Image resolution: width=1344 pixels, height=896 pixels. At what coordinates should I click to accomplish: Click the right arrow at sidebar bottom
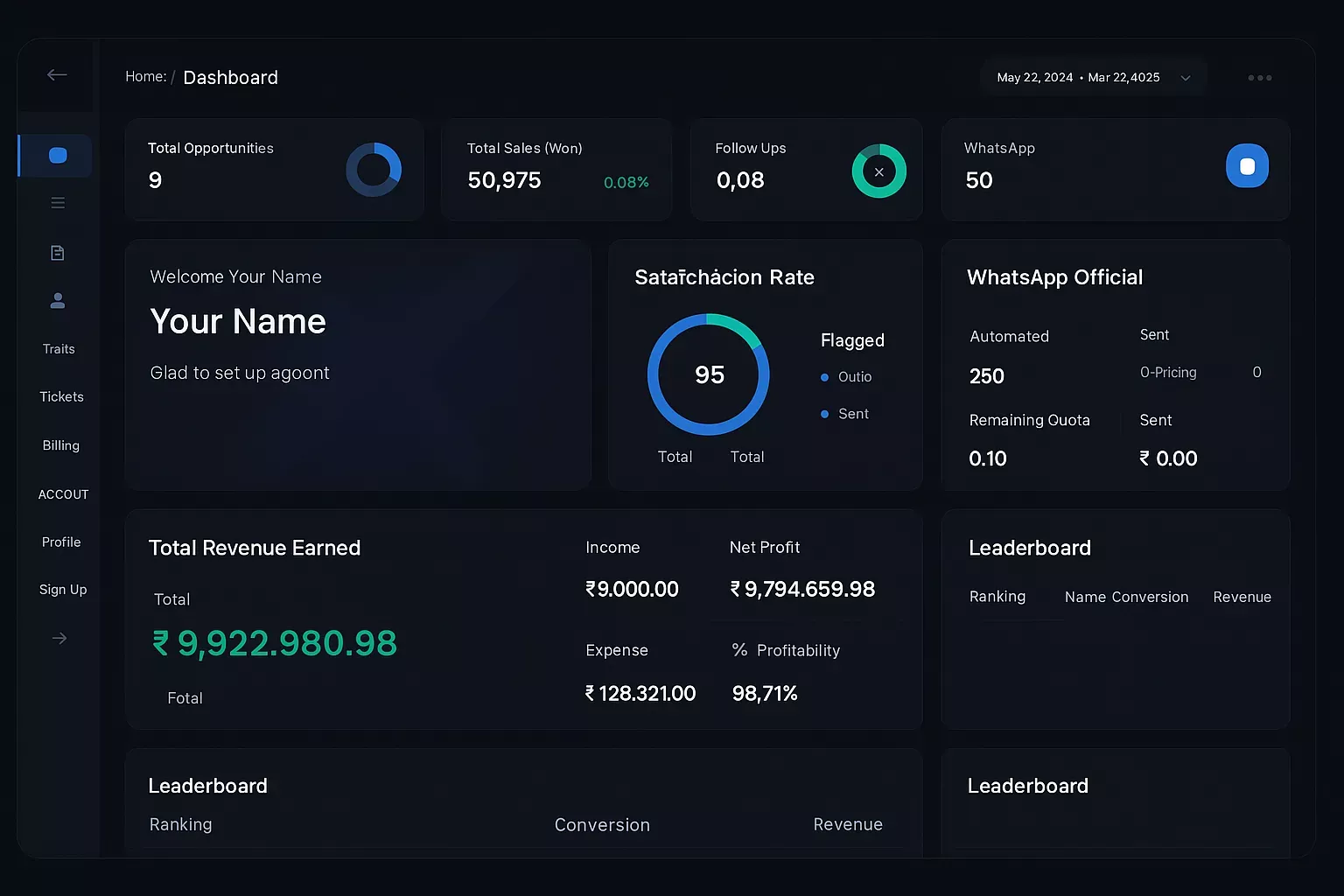click(x=59, y=638)
